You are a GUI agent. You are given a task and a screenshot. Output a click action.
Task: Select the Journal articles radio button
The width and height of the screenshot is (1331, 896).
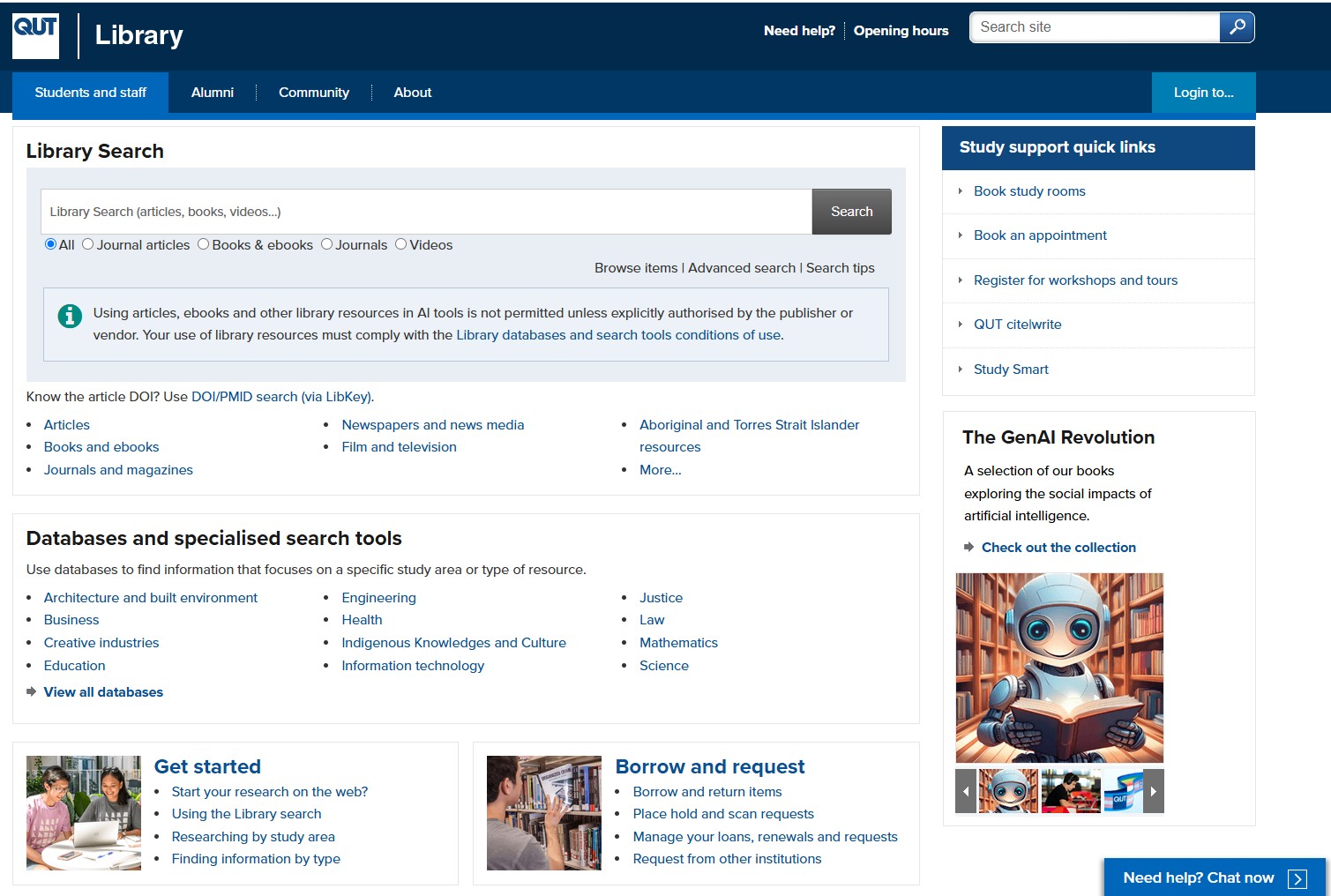pyautogui.click(x=87, y=244)
